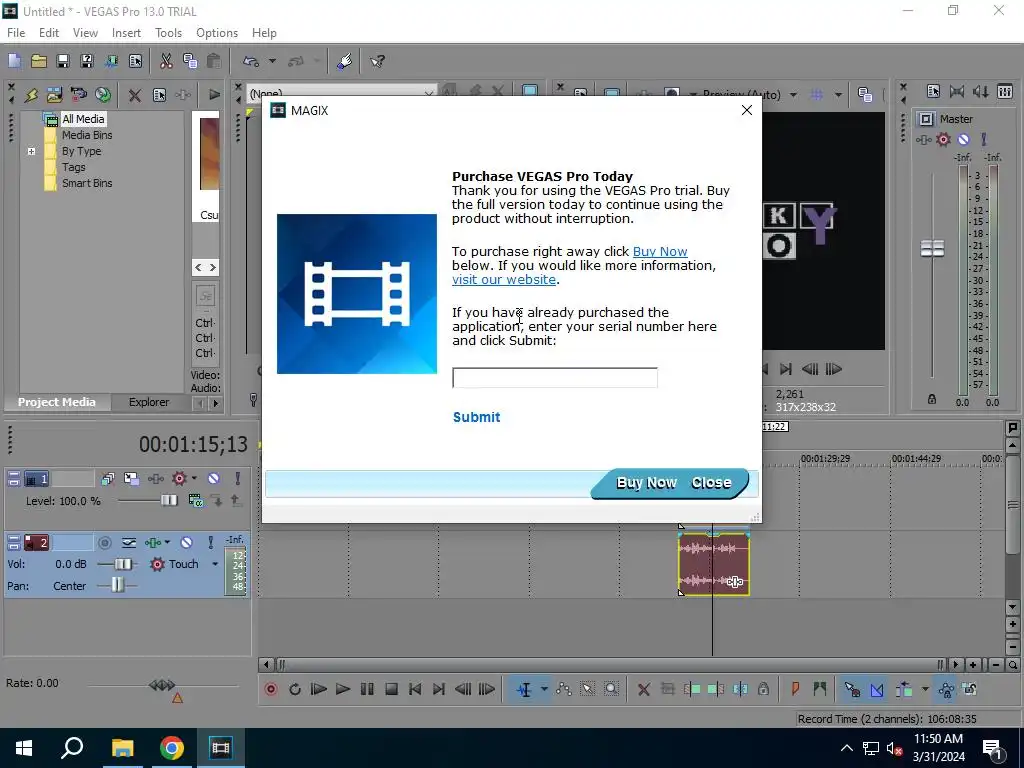The height and width of the screenshot is (768, 1024).
Task: Mute audio track 2
Action: coord(186,542)
